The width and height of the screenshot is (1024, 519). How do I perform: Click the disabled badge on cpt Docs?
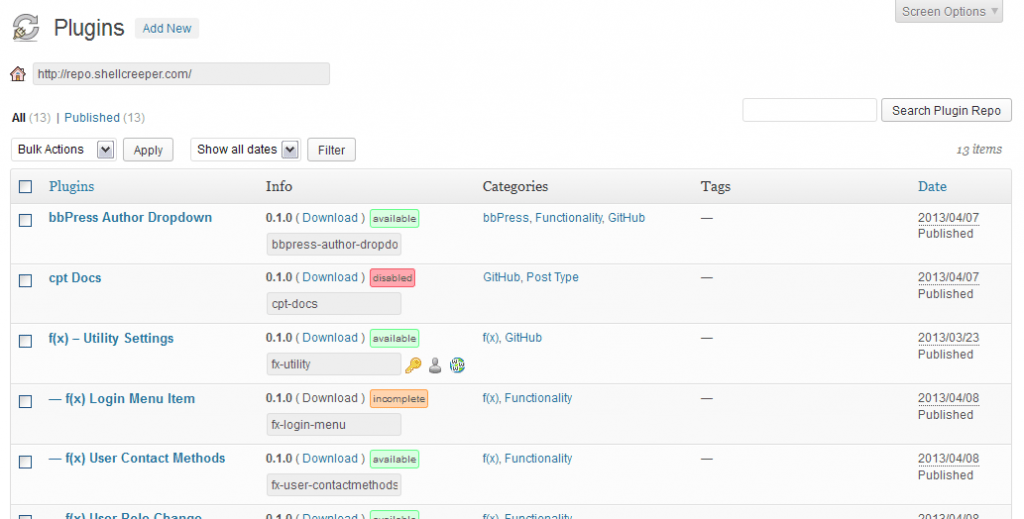(392, 278)
